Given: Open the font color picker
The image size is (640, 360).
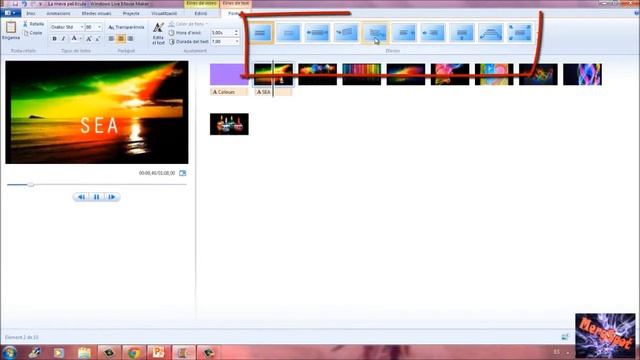Looking at the screenshot, I should pyautogui.click(x=76, y=39).
